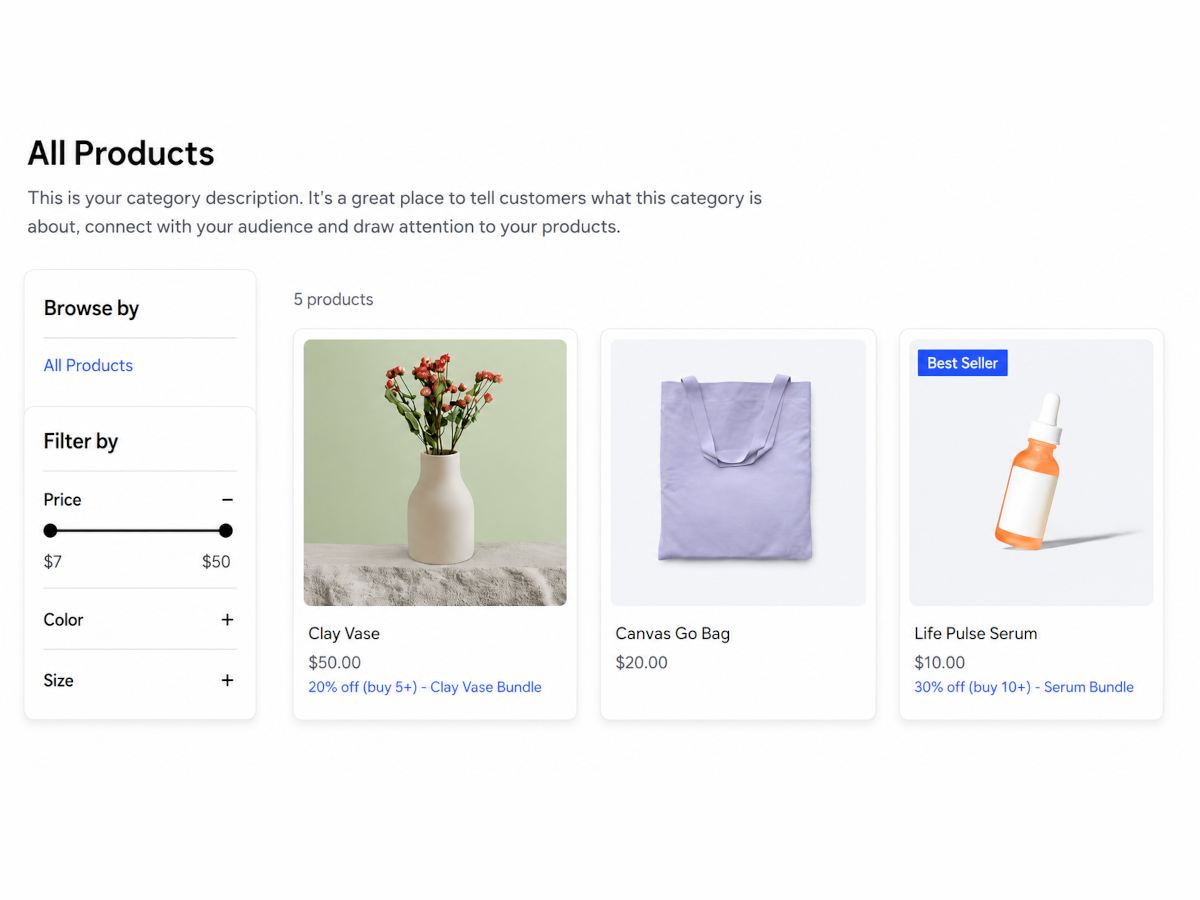Expand Color filter using plus icon
Viewport: 1200px width, 900px height.
tap(227, 620)
